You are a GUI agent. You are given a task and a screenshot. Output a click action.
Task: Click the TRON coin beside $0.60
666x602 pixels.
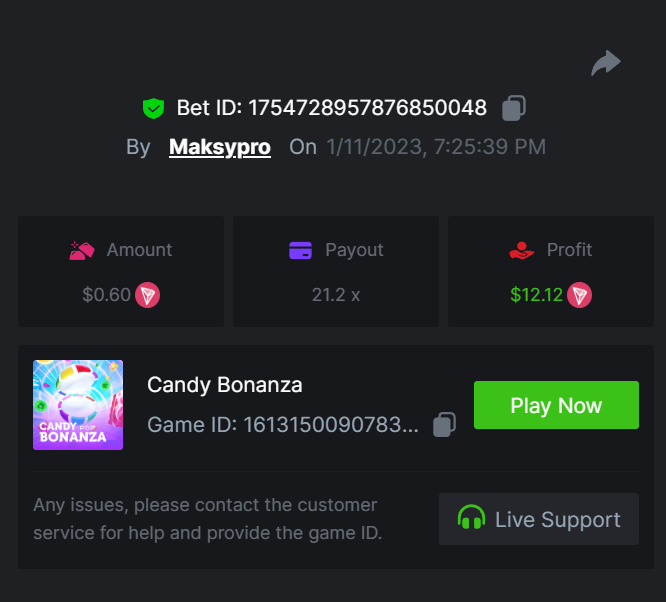tap(148, 295)
